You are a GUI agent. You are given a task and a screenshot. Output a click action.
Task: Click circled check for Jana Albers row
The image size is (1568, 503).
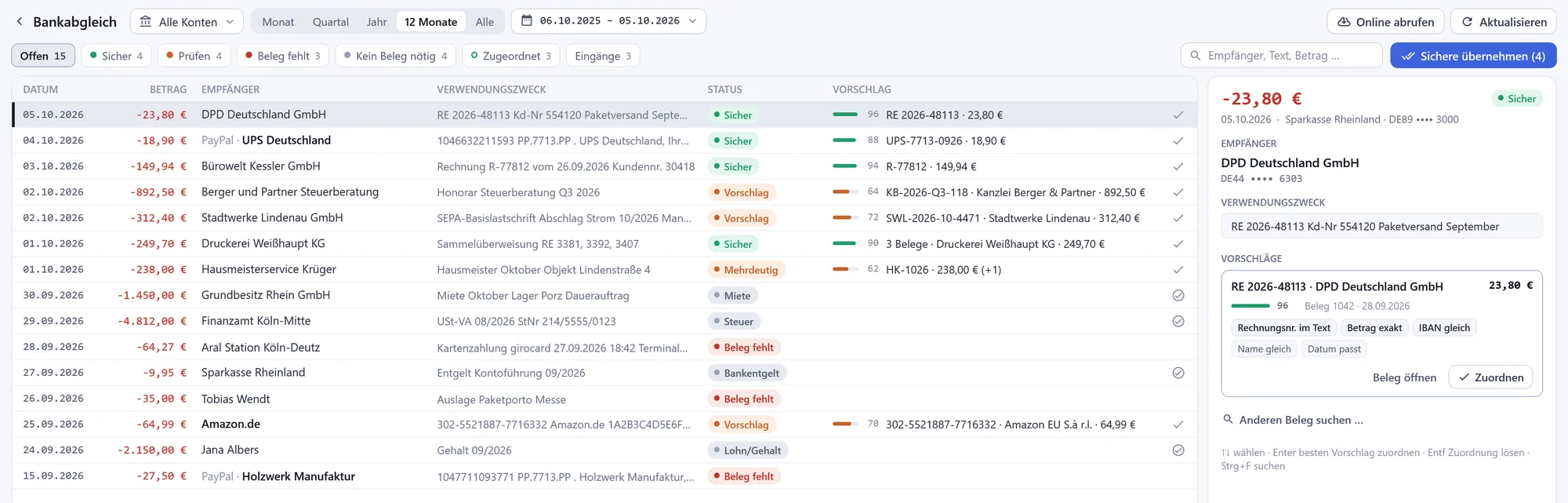[x=1178, y=450]
